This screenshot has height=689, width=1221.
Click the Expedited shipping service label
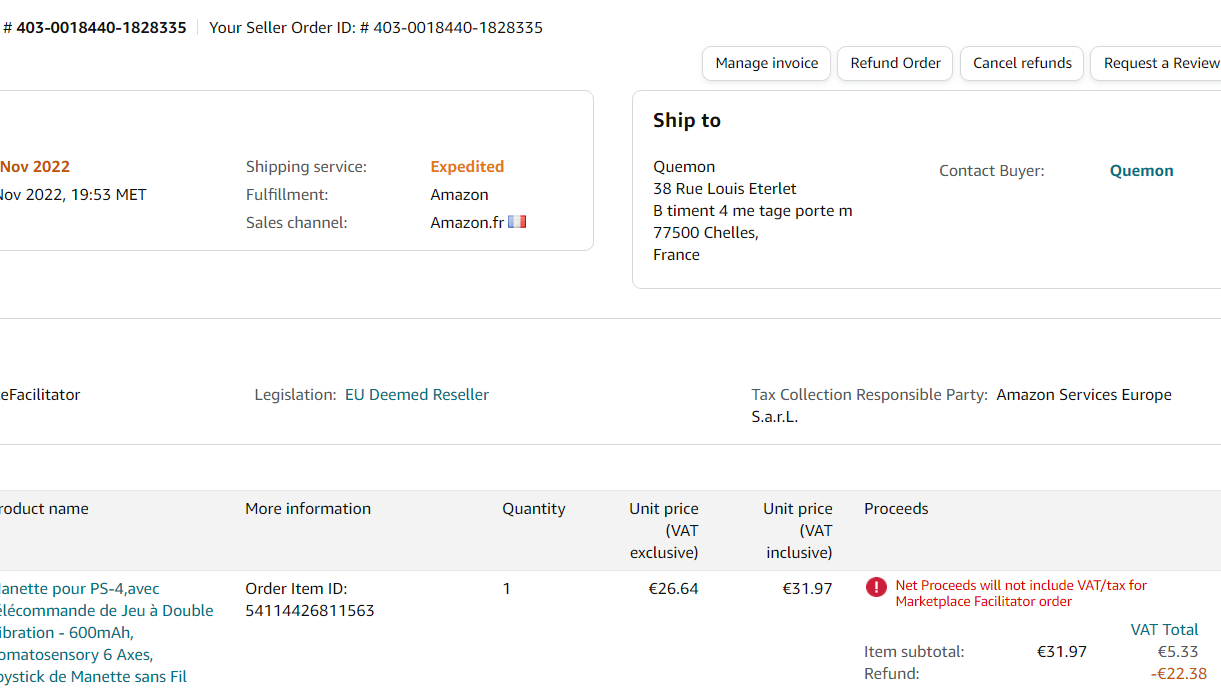pos(467,167)
